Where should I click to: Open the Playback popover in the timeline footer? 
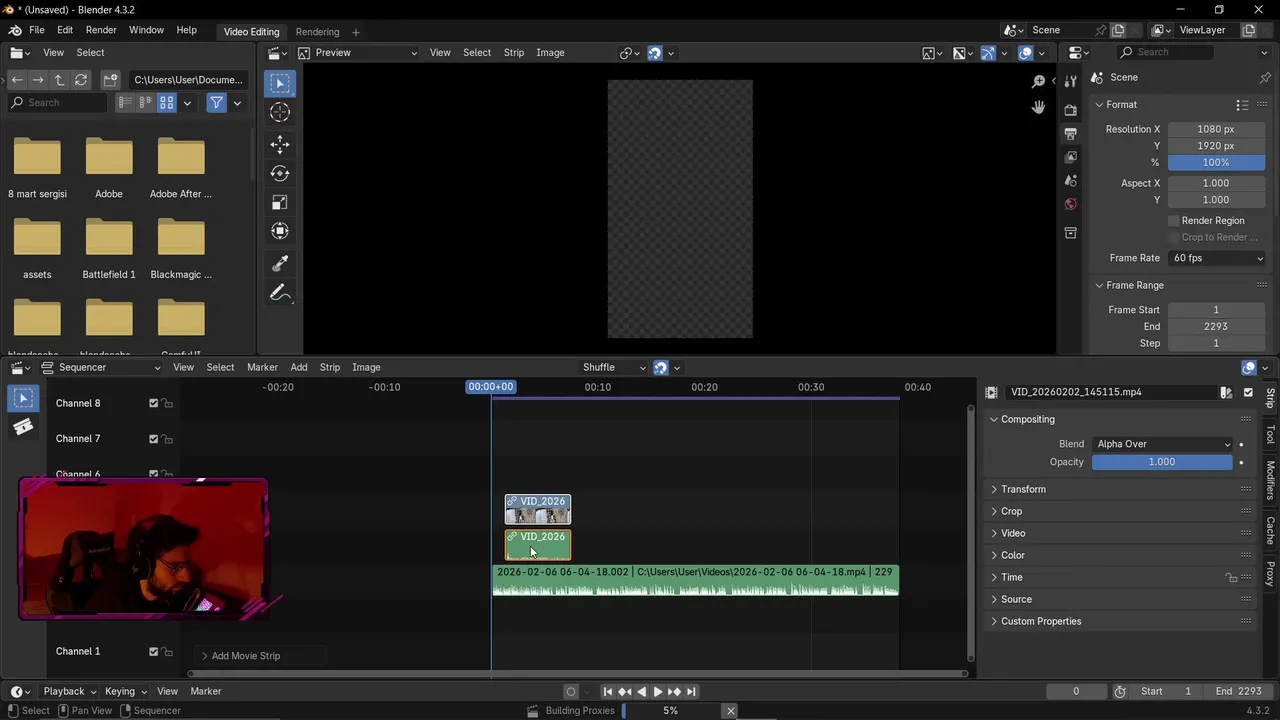tap(68, 691)
